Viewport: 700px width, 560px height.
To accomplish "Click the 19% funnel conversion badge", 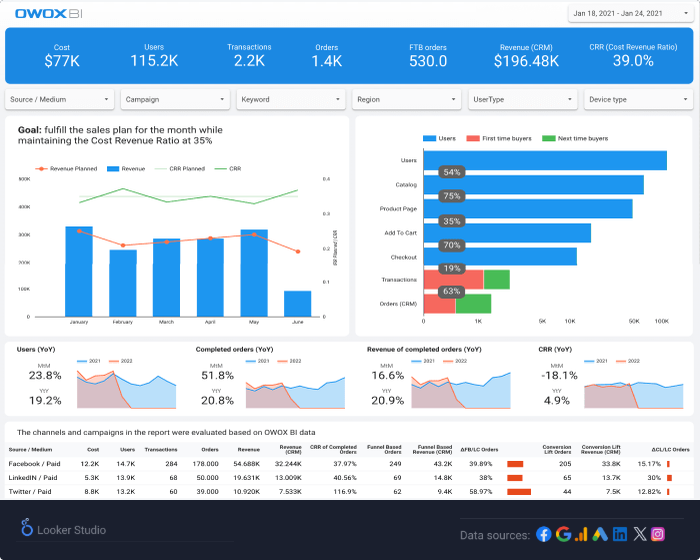I will click(451, 268).
